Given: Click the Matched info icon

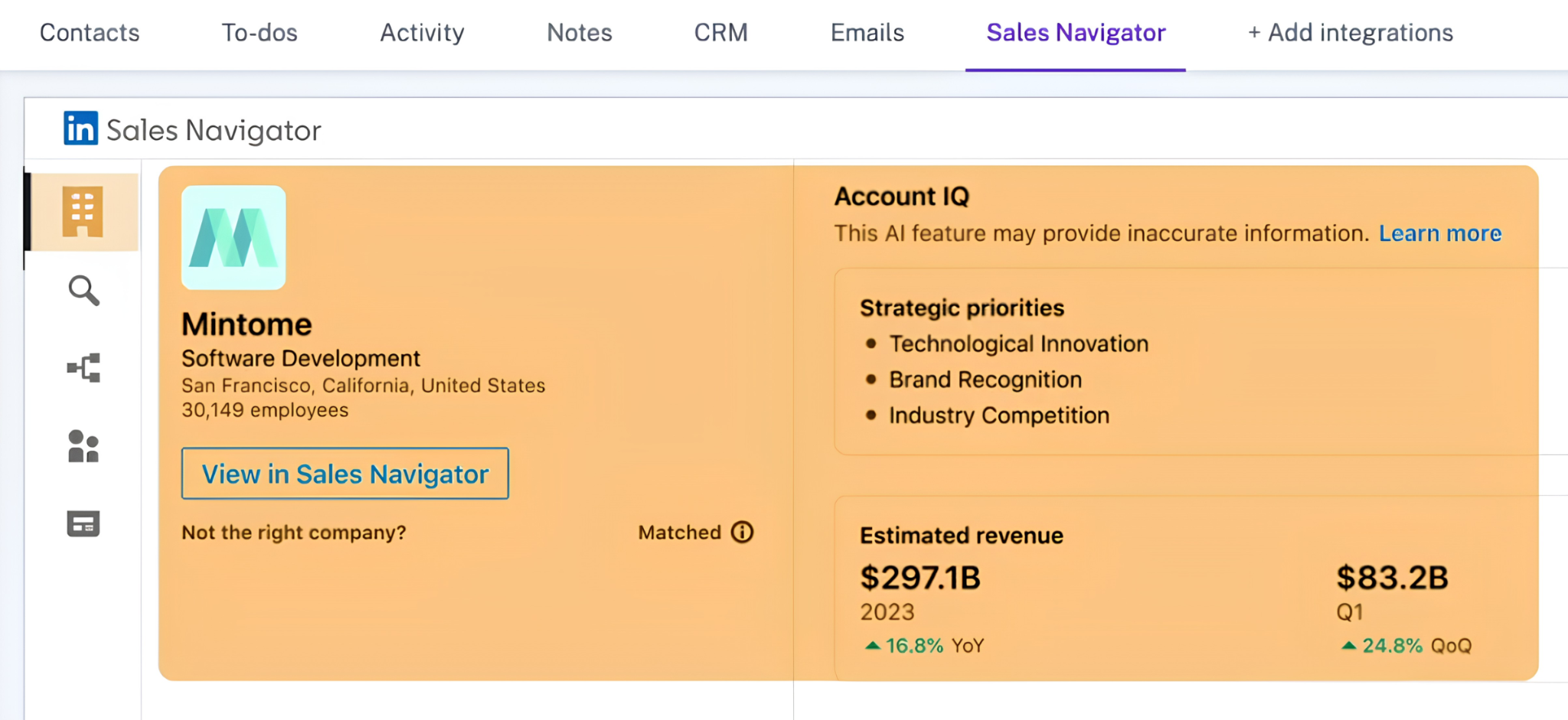Looking at the screenshot, I should 742,532.
